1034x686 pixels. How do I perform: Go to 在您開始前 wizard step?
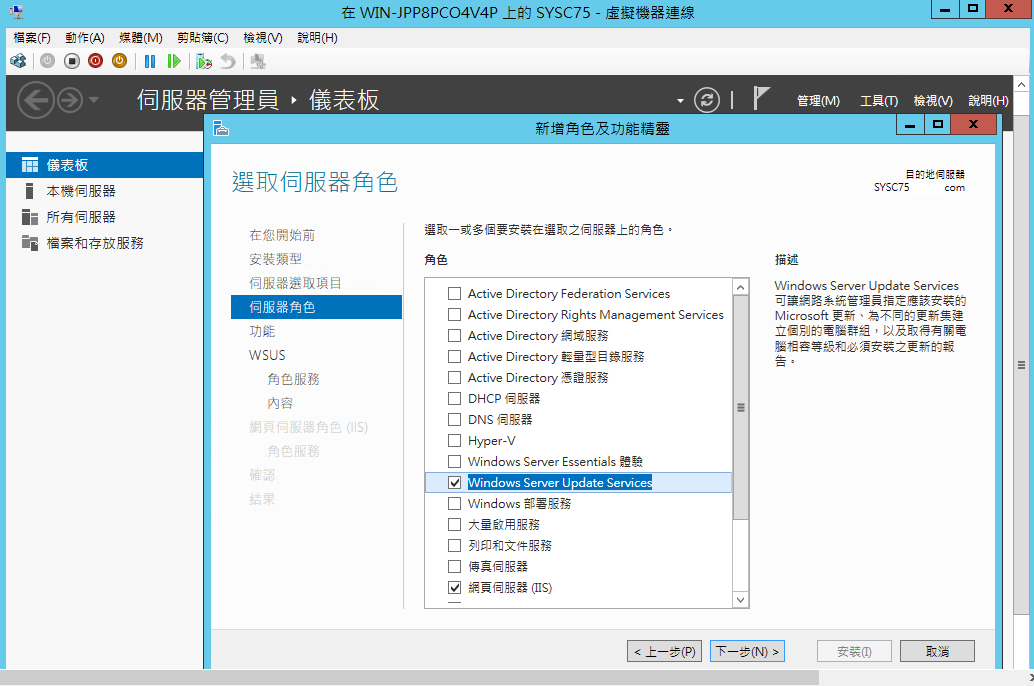[x=282, y=235]
